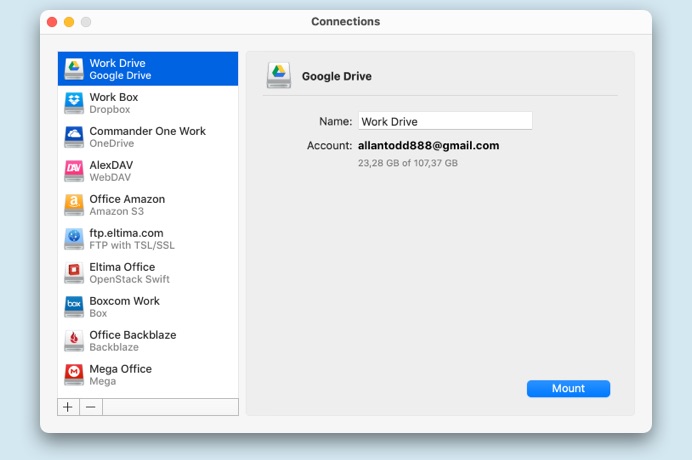Remove selected connection with minus button
Screen dimensions: 692x460
click(91, 407)
